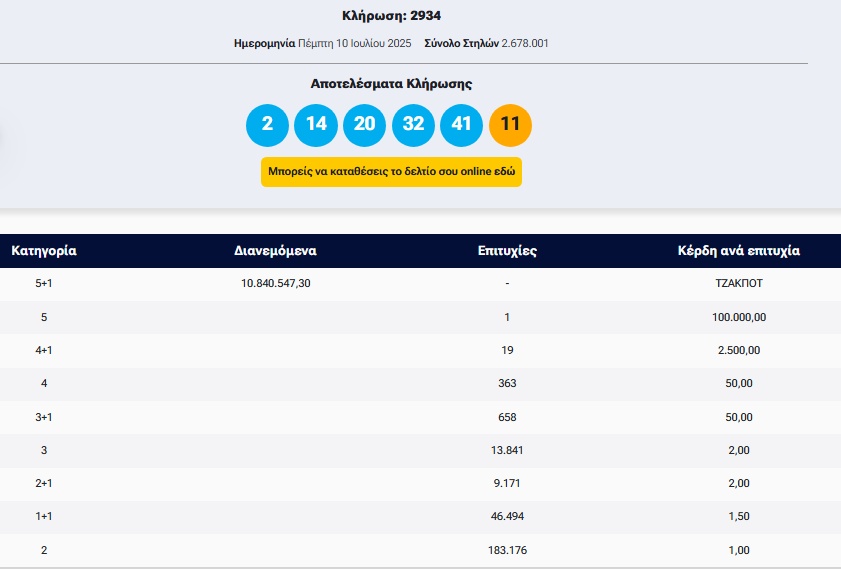
Task: Select the Κέρδη ανά επιτυχία header
Action: click(739, 251)
